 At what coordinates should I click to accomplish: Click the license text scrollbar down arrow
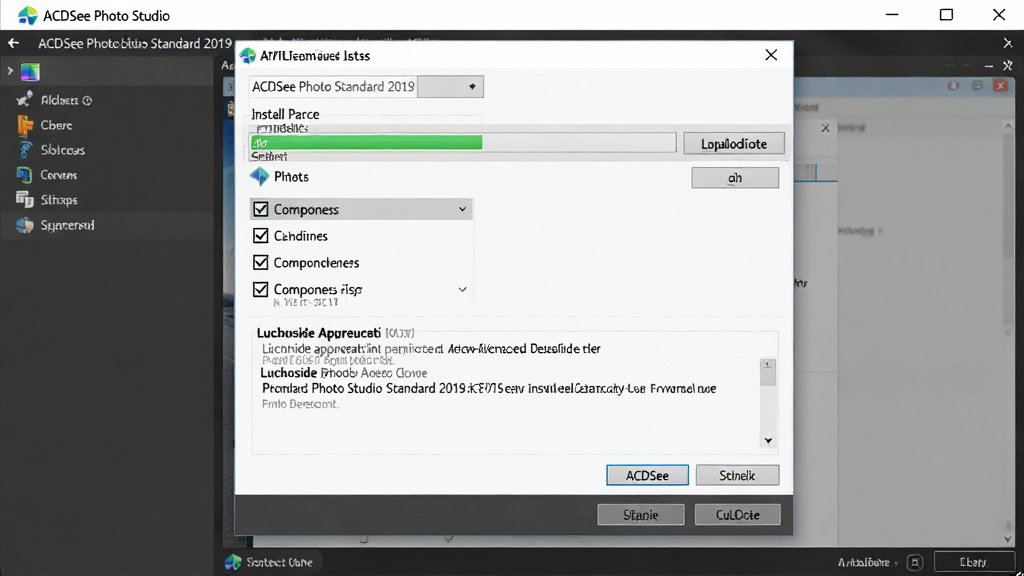click(x=768, y=441)
